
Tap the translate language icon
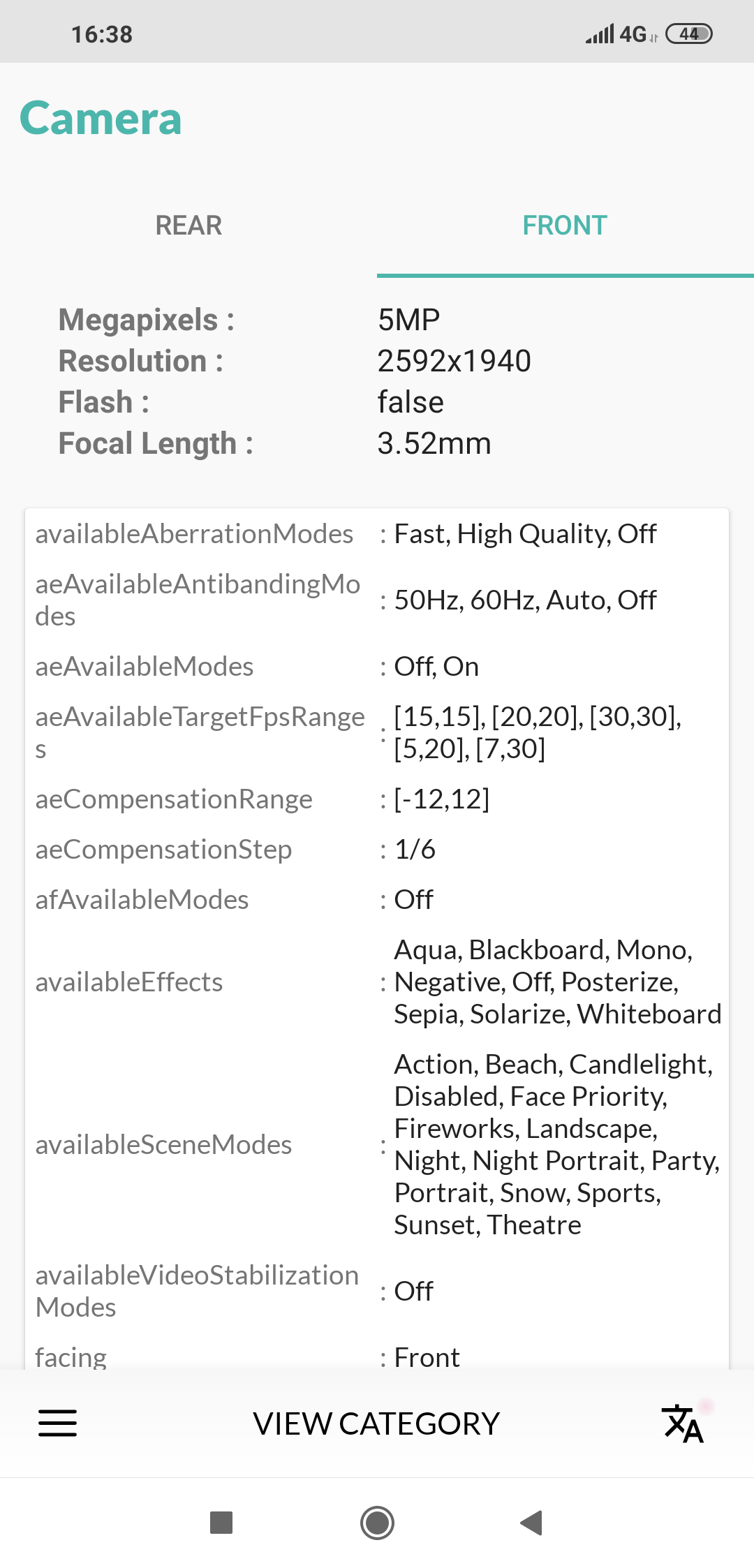pyautogui.click(x=683, y=1423)
